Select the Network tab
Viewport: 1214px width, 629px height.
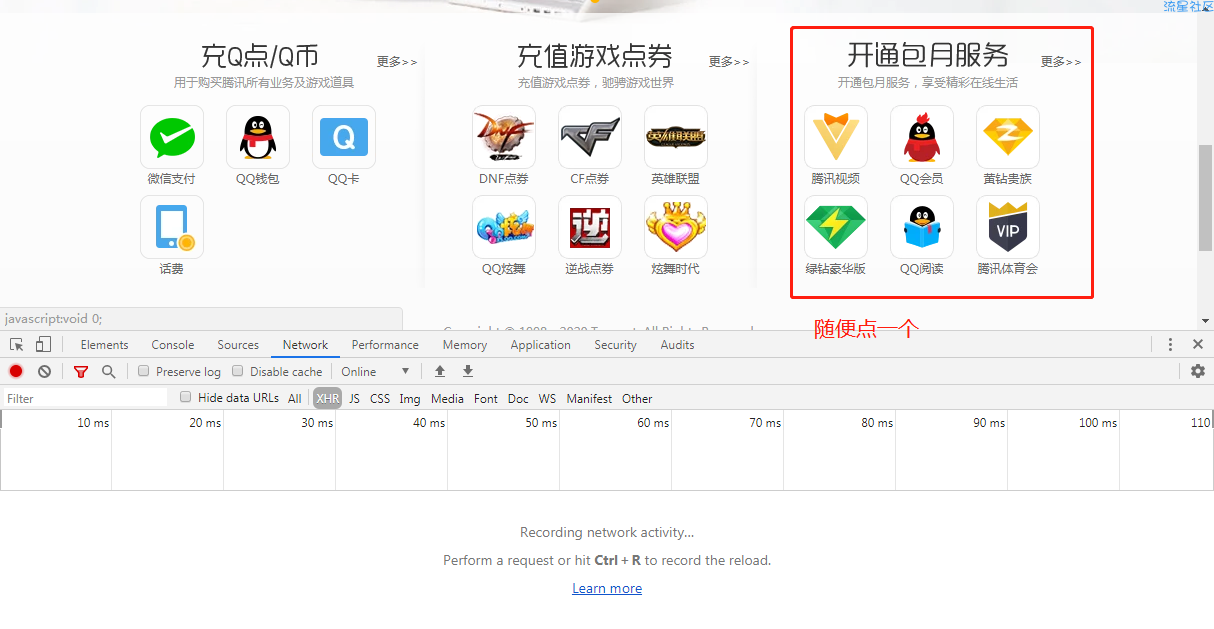pyautogui.click(x=305, y=344)
